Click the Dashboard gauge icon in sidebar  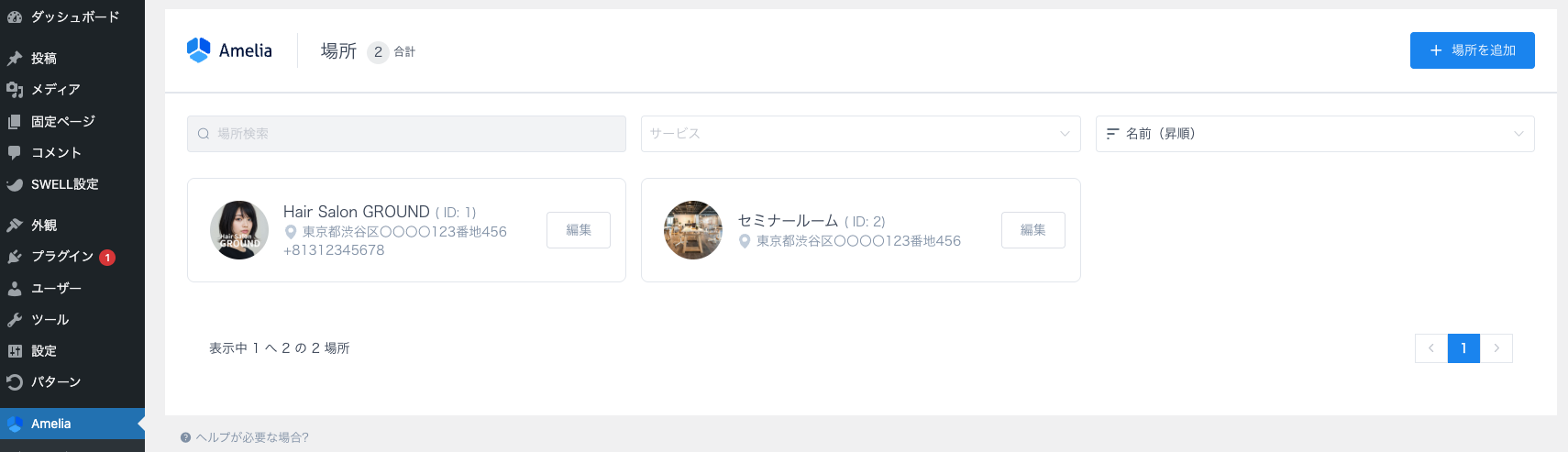tap(15, 17)
